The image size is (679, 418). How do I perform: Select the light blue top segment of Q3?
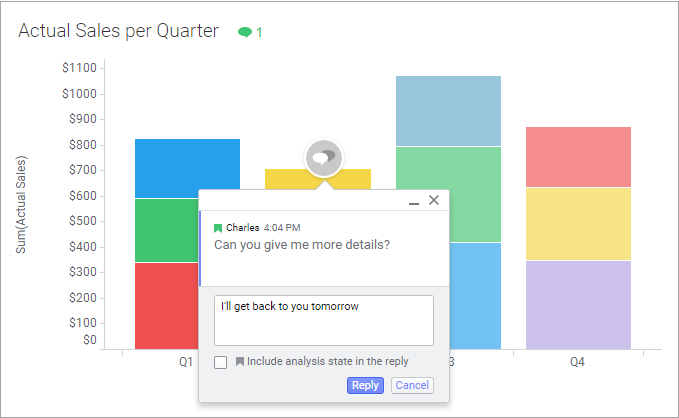point(448,110)
